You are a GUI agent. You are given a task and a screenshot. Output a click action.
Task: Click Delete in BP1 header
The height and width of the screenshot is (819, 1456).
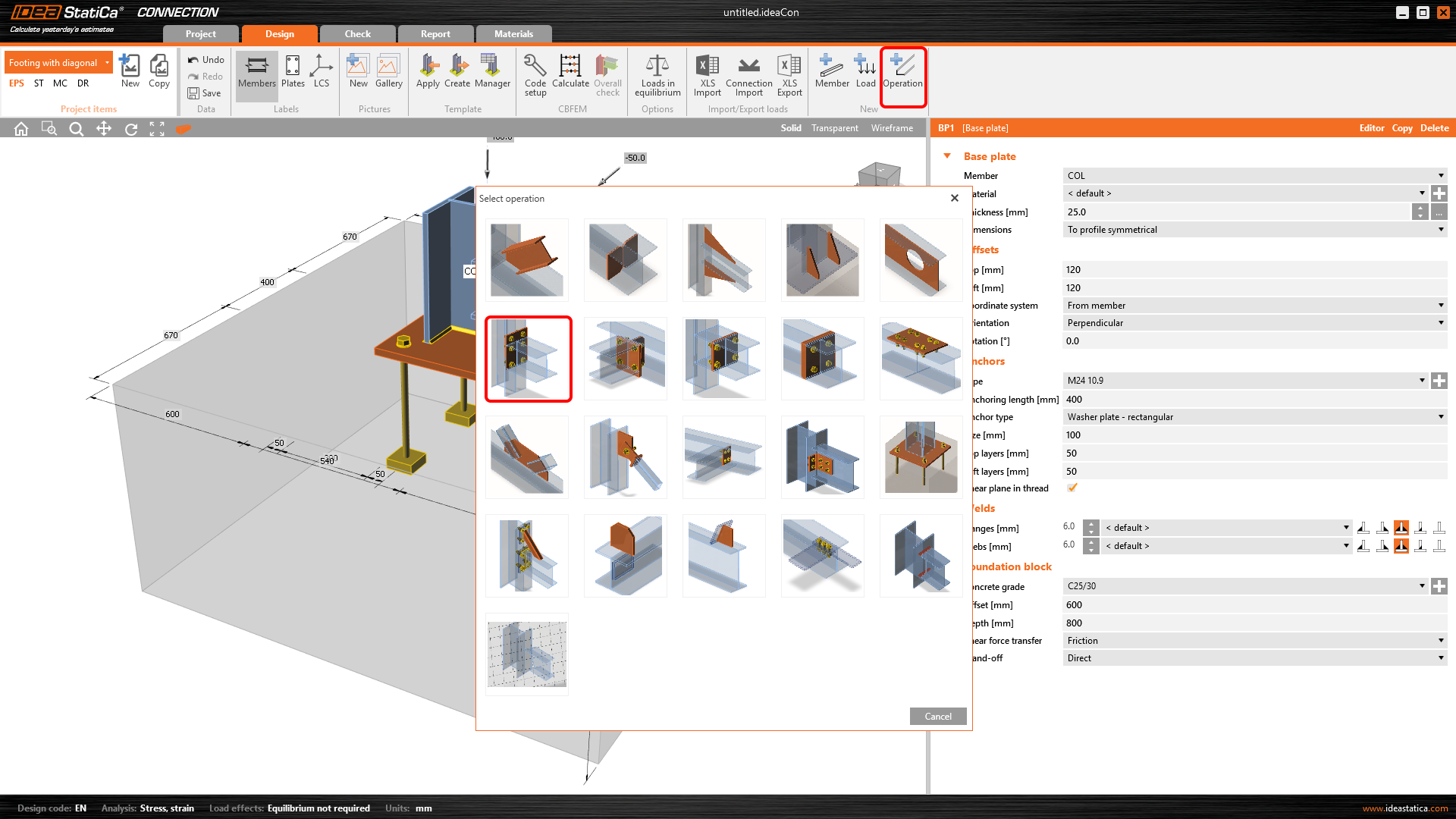(x=1434, y=128)
